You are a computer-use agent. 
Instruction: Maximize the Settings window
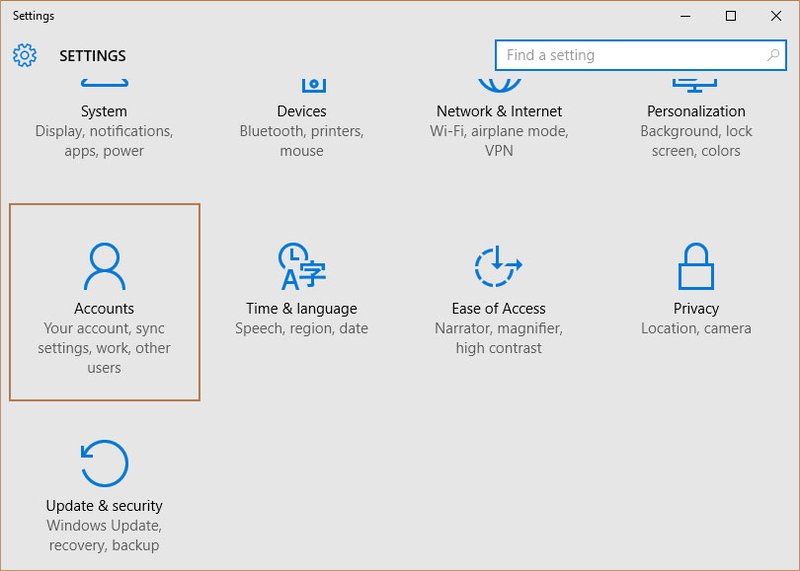[731, 16]
